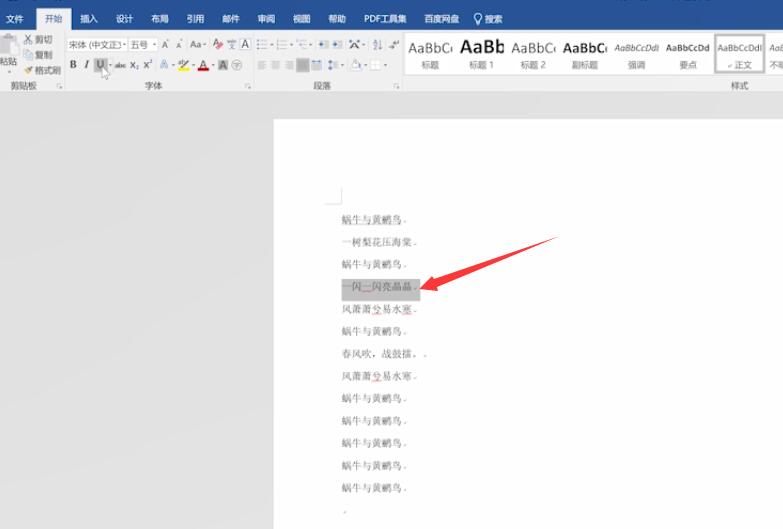
Task: Click the 搜索 search box
Action: 488,19
